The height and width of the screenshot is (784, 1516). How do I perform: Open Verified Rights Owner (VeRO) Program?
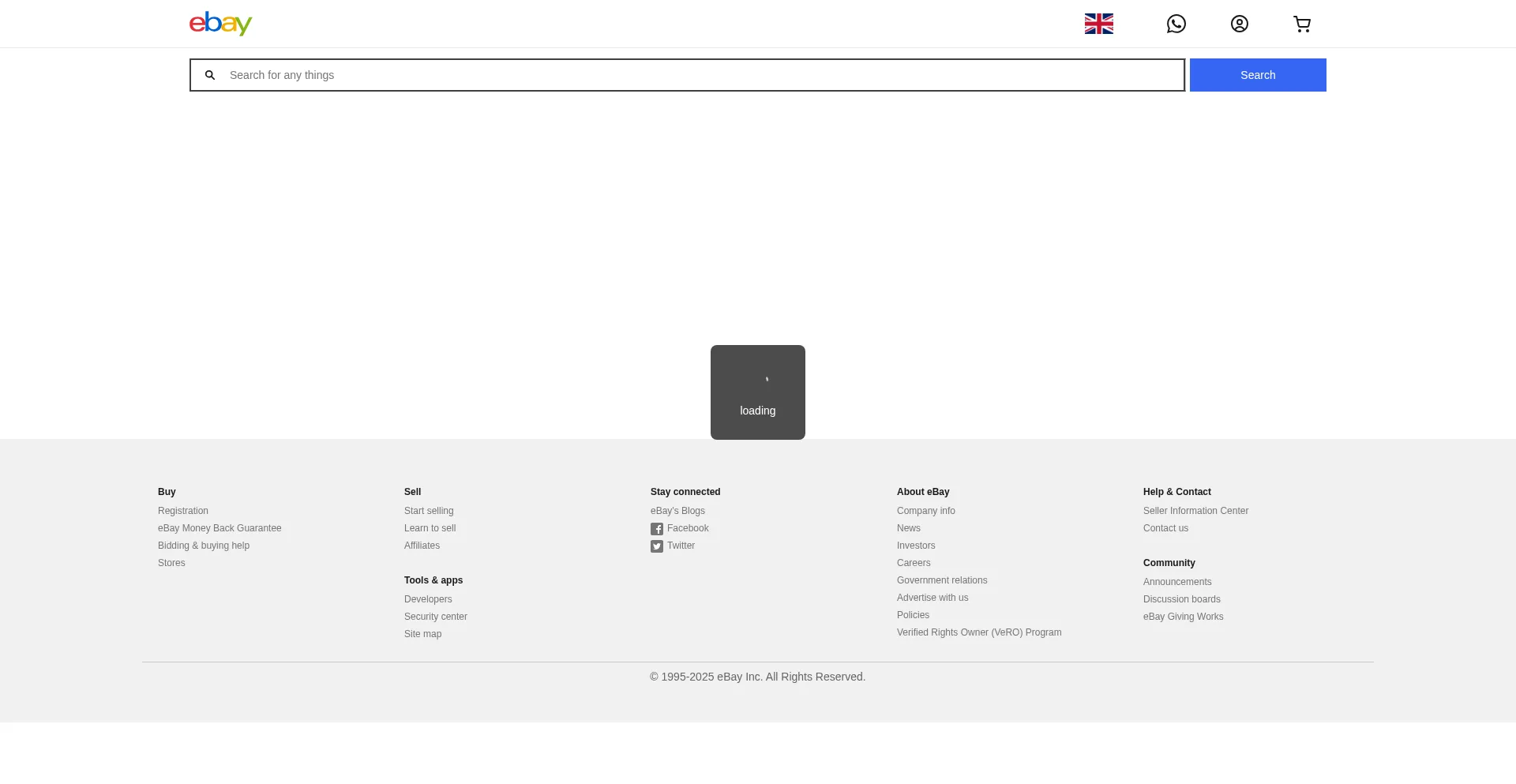(x=979, y=632)
